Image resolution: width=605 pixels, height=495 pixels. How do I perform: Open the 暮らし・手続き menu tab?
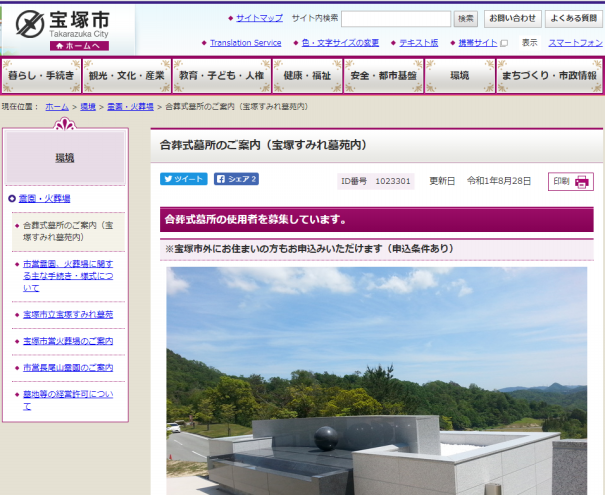tap(41, 76)
